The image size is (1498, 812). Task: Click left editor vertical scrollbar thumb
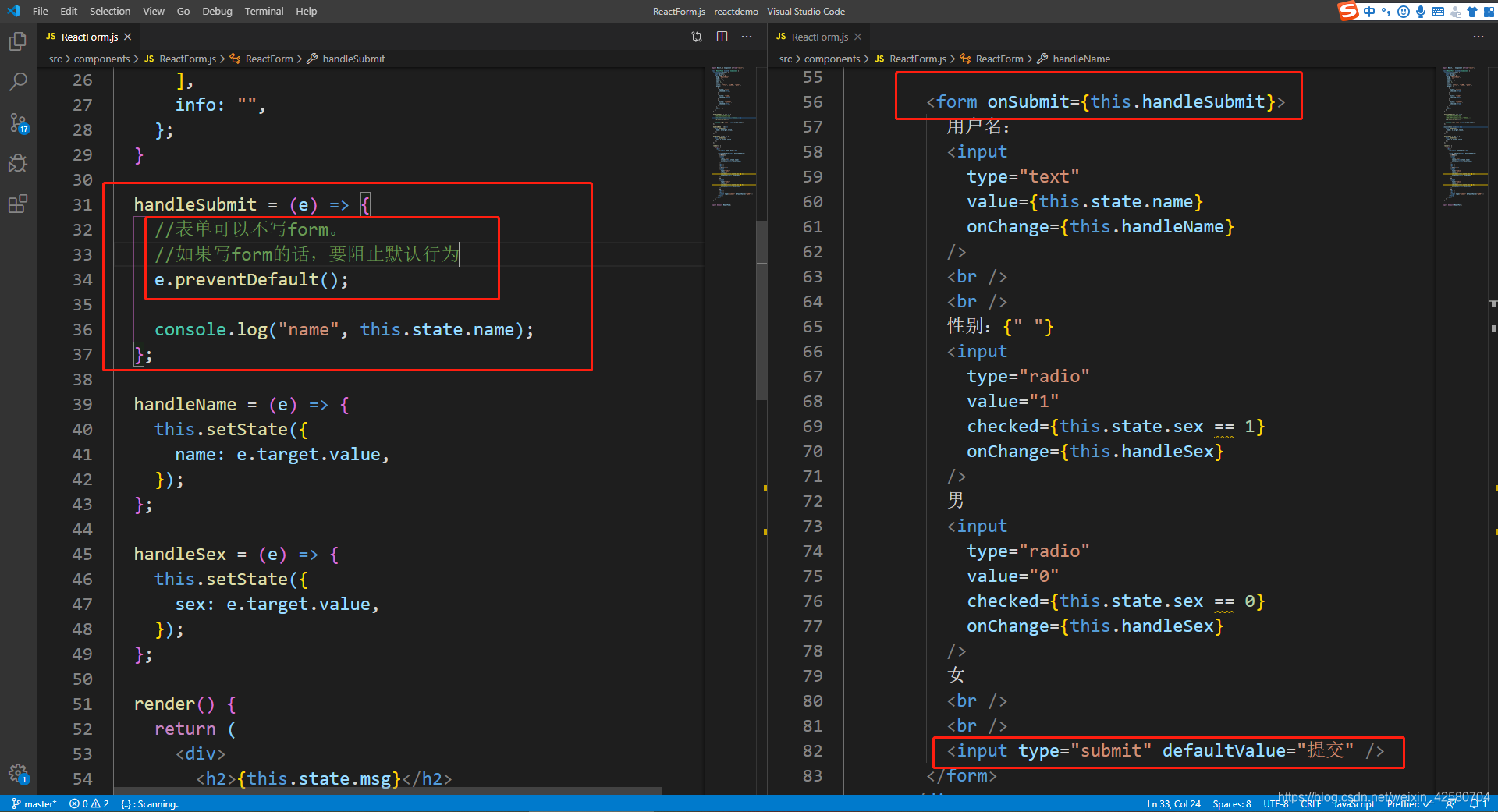pyautogui.click(x=761, y=310)
